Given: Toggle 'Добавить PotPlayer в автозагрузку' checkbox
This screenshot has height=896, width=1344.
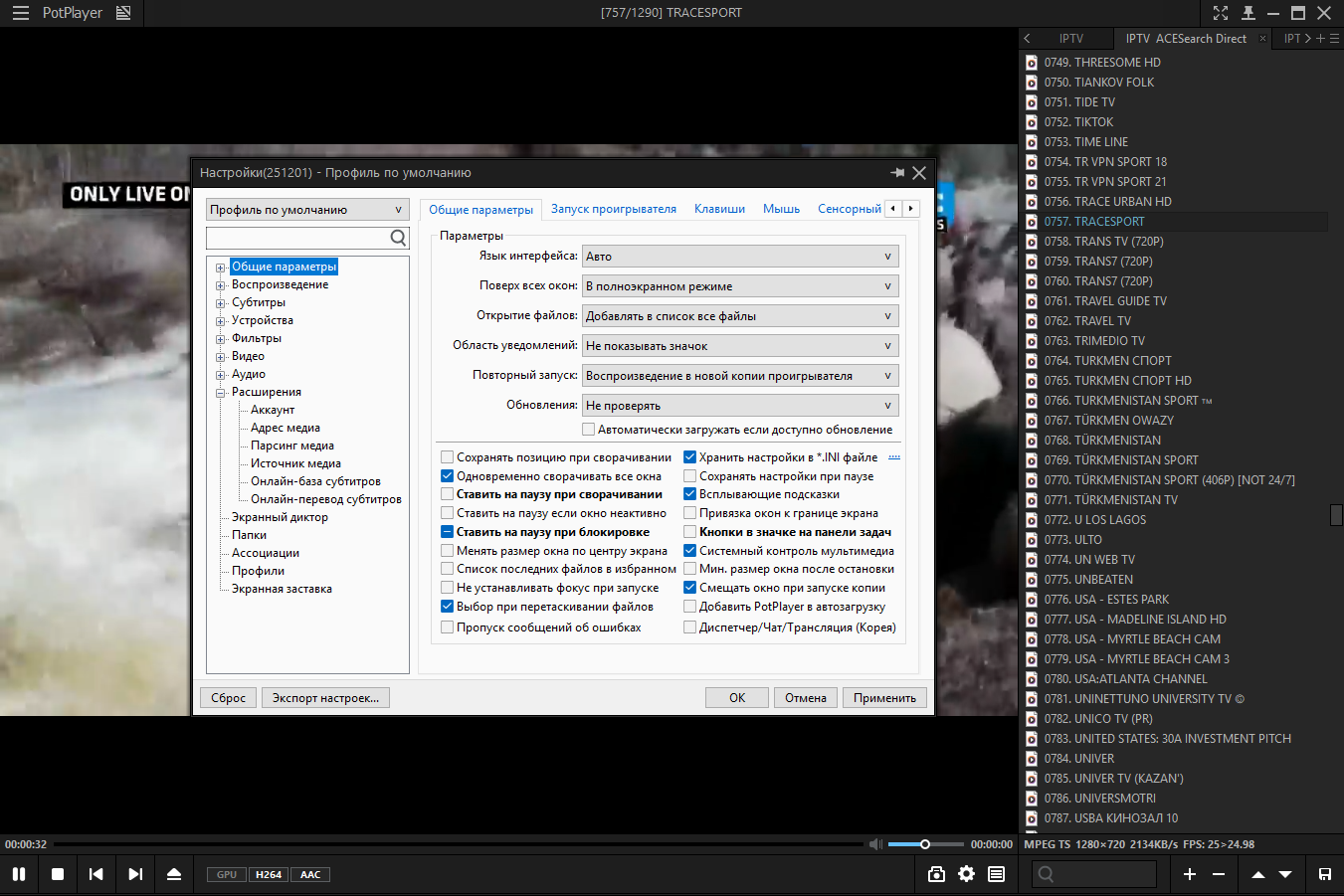Looking at the screenshot, I should coord(690,607).
